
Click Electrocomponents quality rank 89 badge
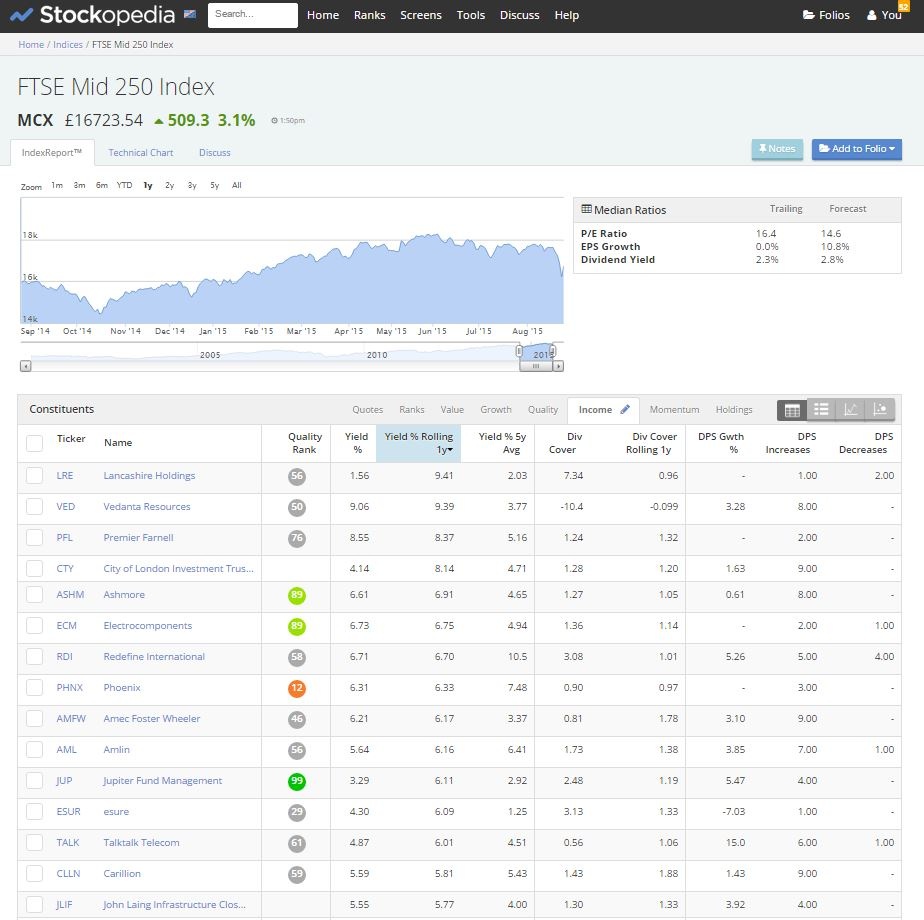click(297, 626)
